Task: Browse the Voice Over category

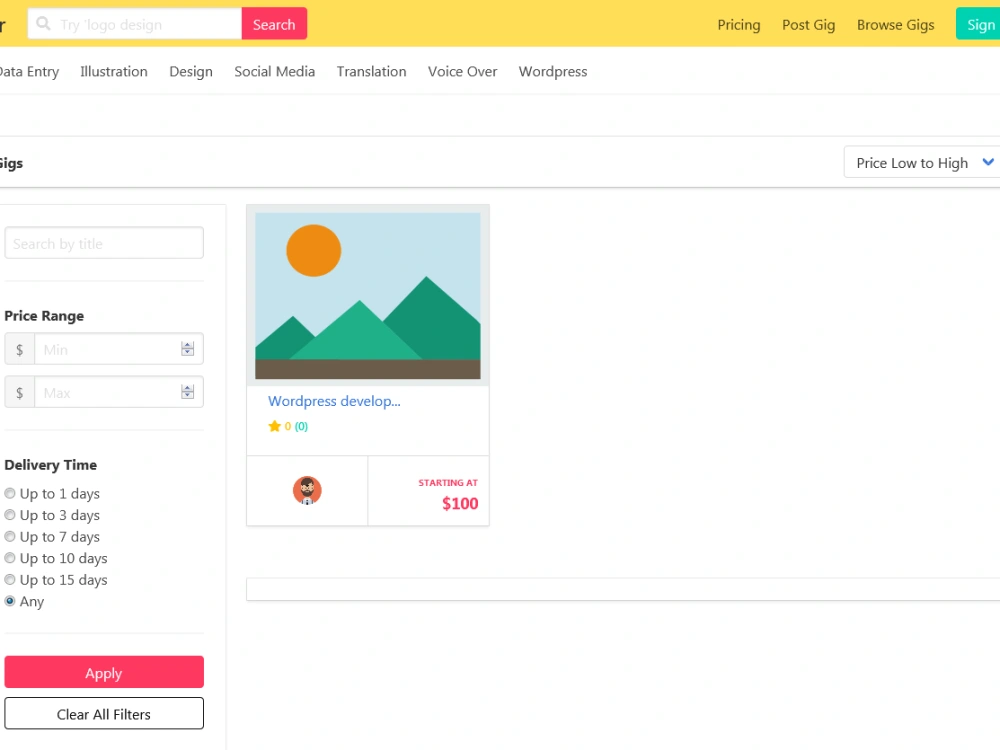Action: pos(462,71)
